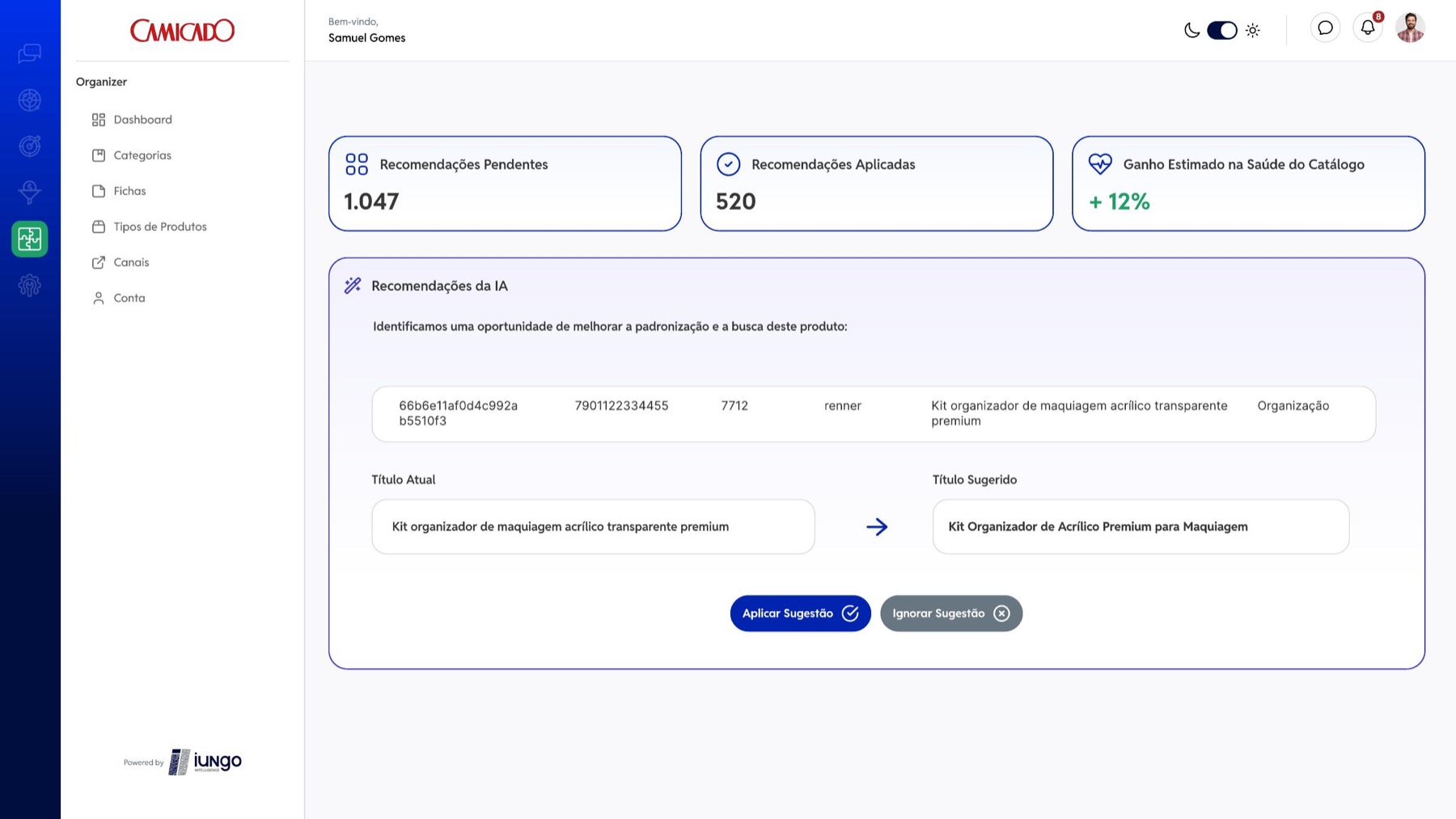Click the magic wand Recomendações da IA icon
This screenshot has width=1456, height=819.
(353, 286)
